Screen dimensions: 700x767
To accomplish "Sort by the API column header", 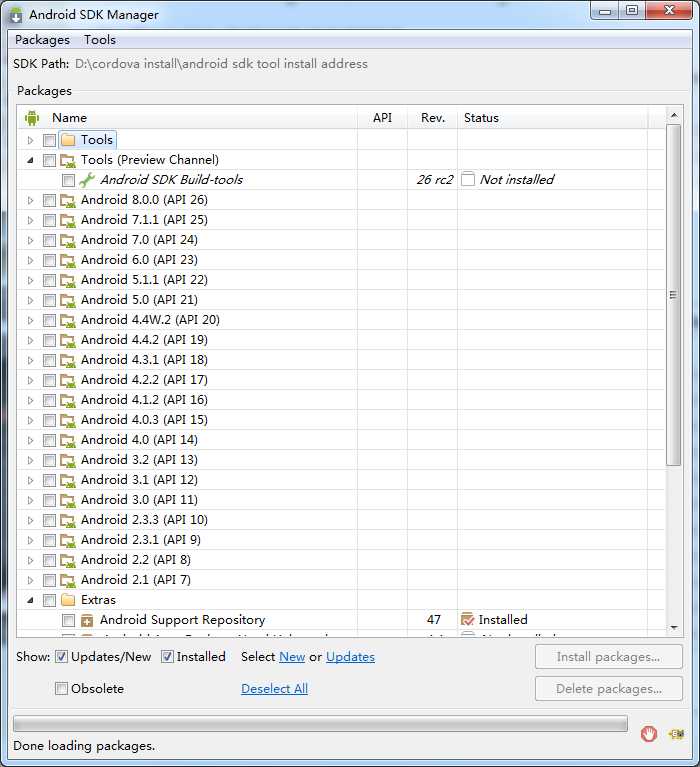I will coord(383,118).
